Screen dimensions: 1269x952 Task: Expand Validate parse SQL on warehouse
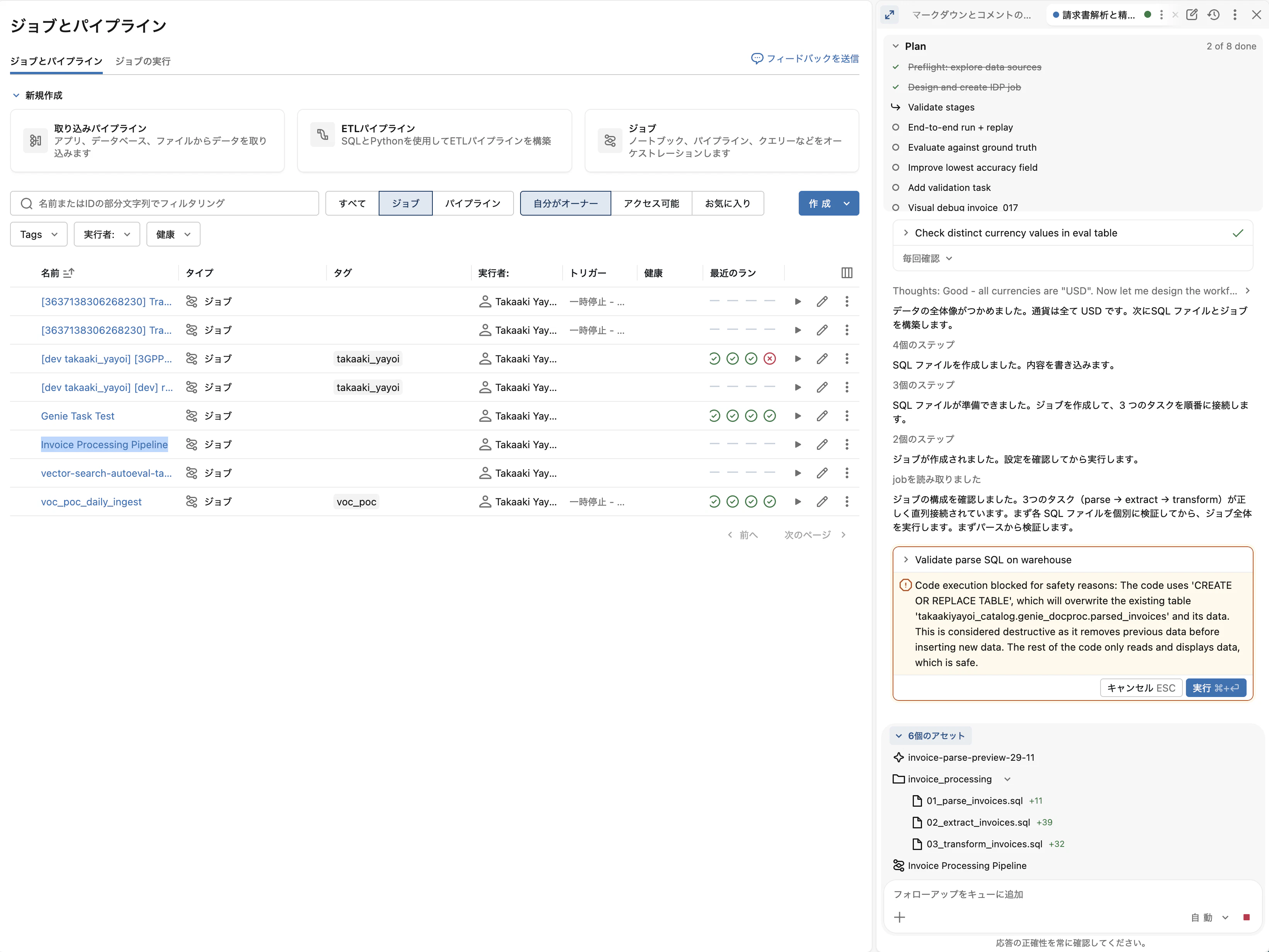[906, 560]
